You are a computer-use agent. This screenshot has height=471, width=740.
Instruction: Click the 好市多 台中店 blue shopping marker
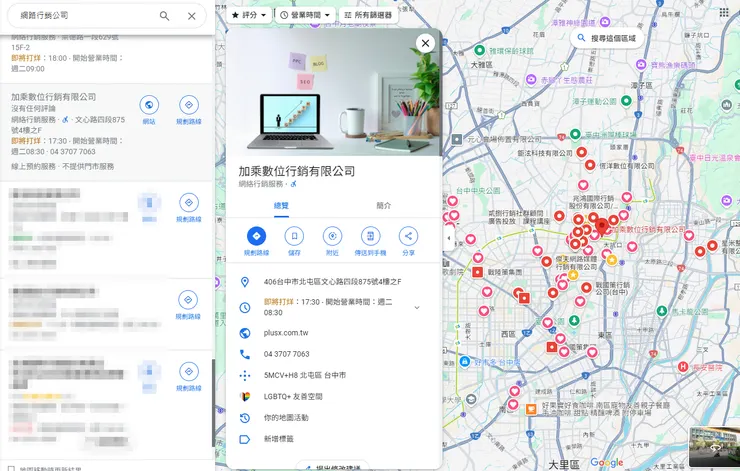tap(464, 362)
